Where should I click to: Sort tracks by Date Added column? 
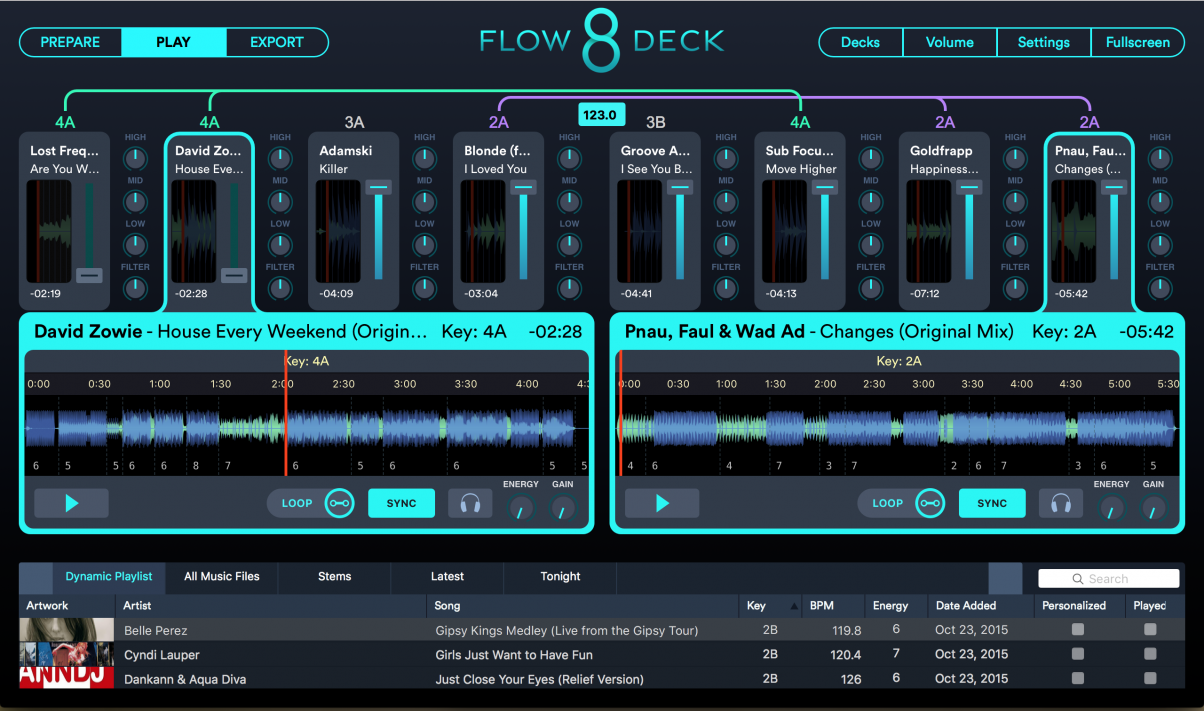(x=981, y=606)
